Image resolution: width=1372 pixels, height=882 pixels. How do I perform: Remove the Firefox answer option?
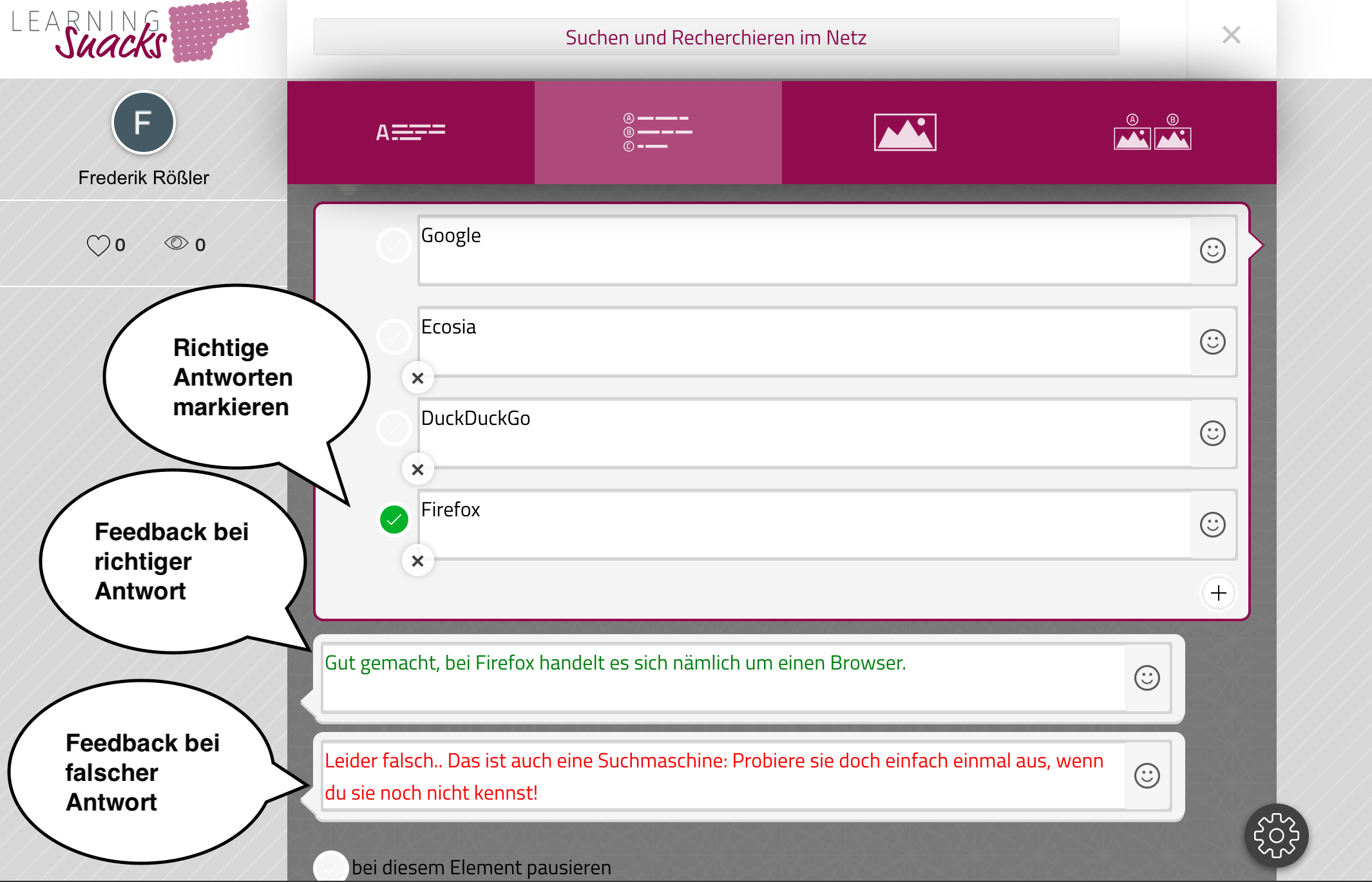tap(417, 561)
